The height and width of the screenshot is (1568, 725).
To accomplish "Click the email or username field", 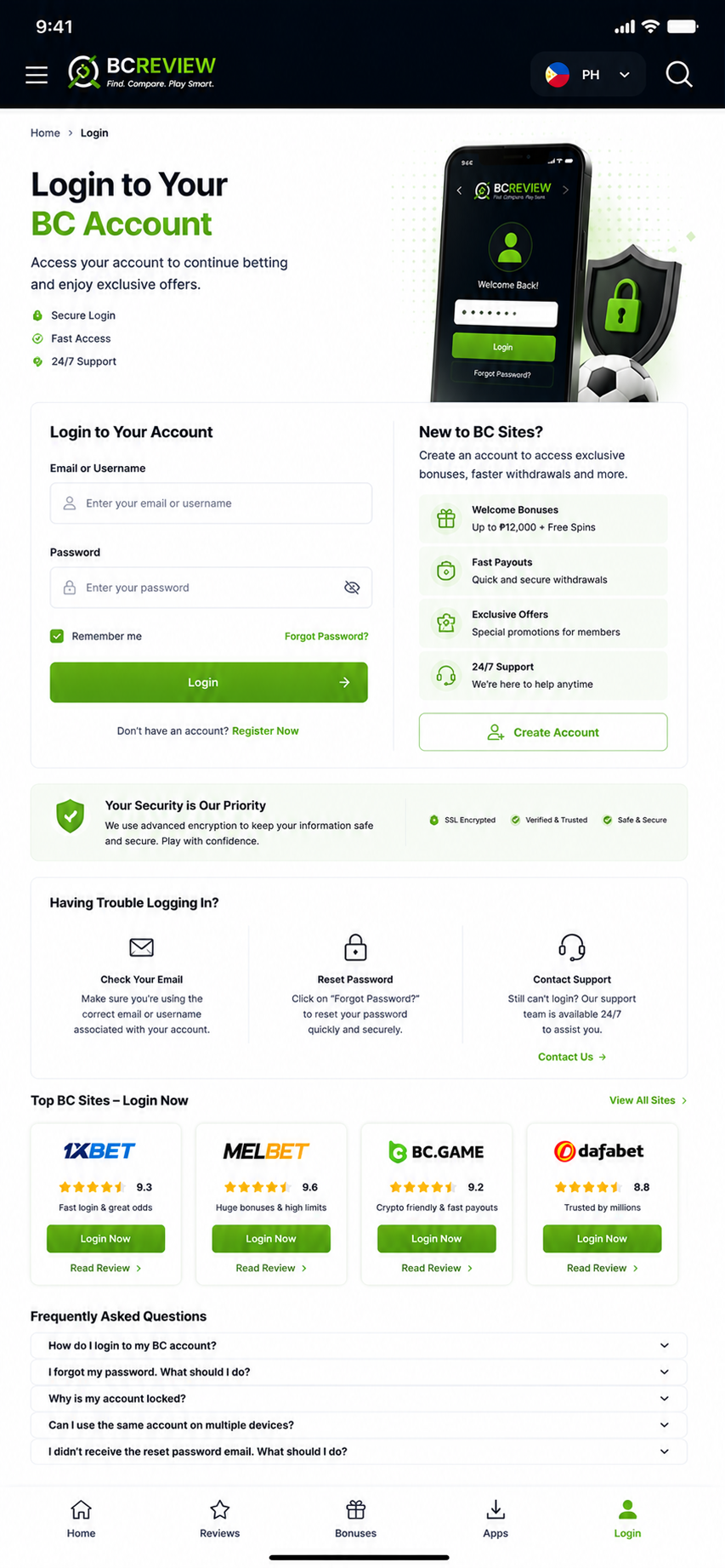I will pyautogui.click(x=211, y=503).
